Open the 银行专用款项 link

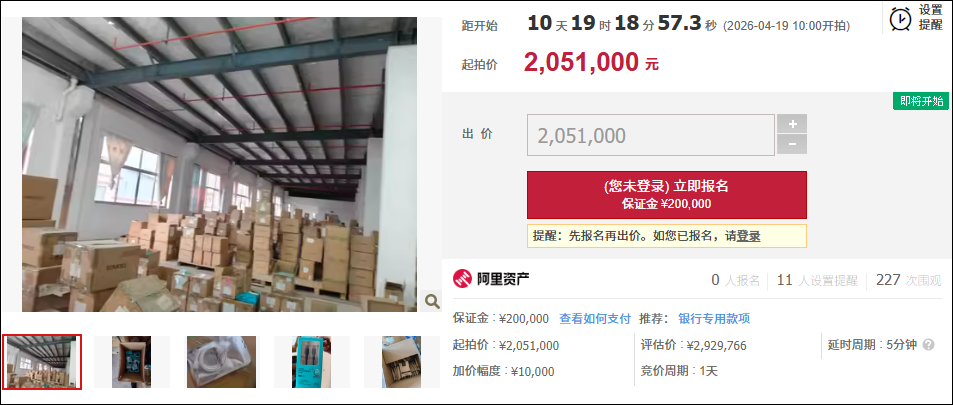(714, 319)
